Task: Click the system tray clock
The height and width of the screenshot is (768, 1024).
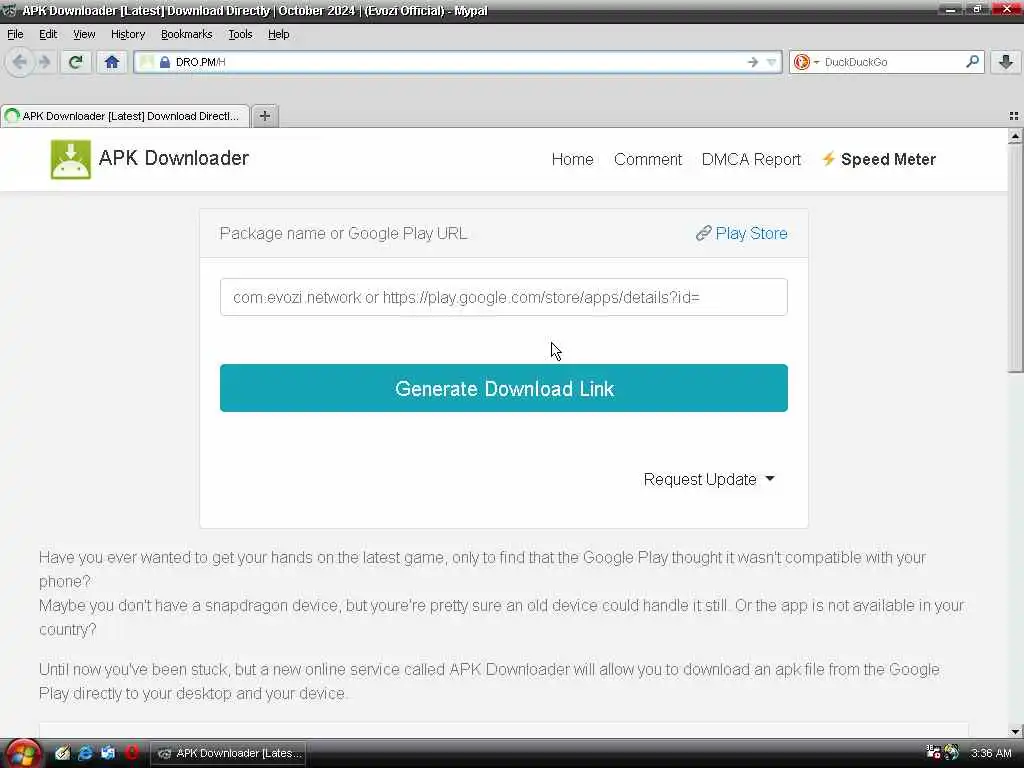Action: [x=991, y=753]
